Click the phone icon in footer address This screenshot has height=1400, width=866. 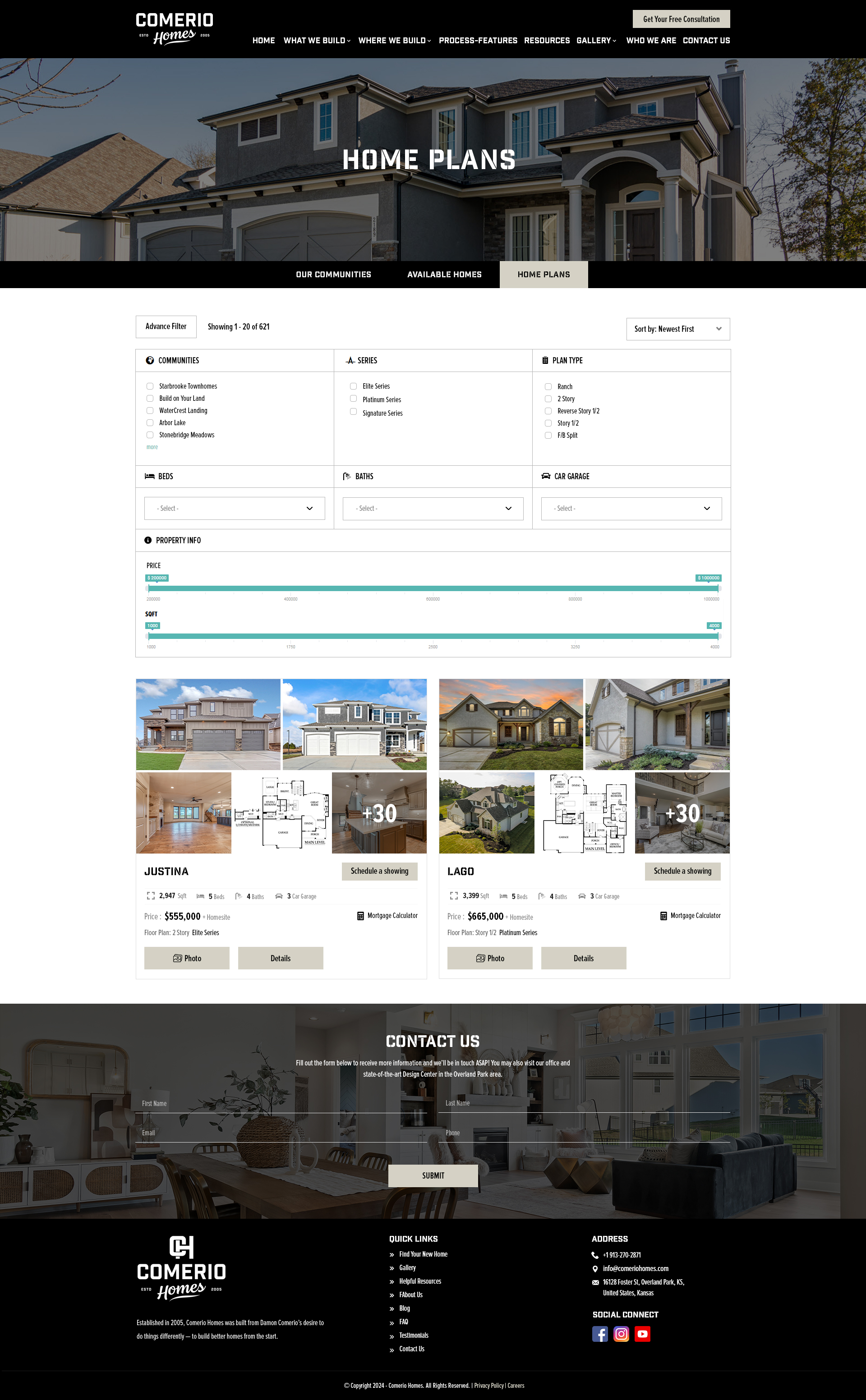click(595, 1255)
